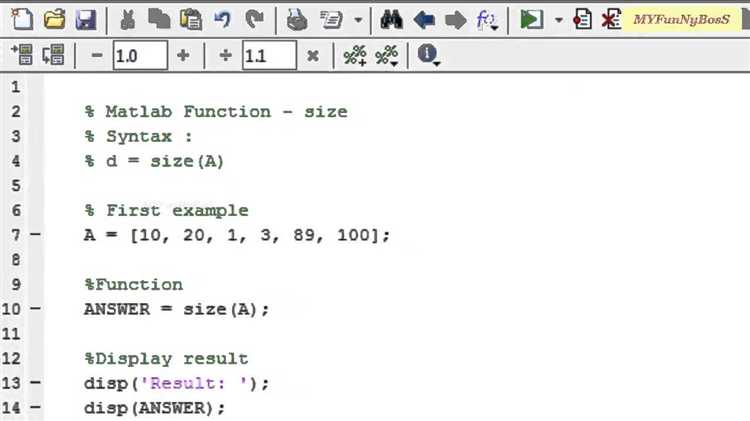The image size is (750, 421).
Task: Decrement the value using the minus button
Action: coord(97,55)
